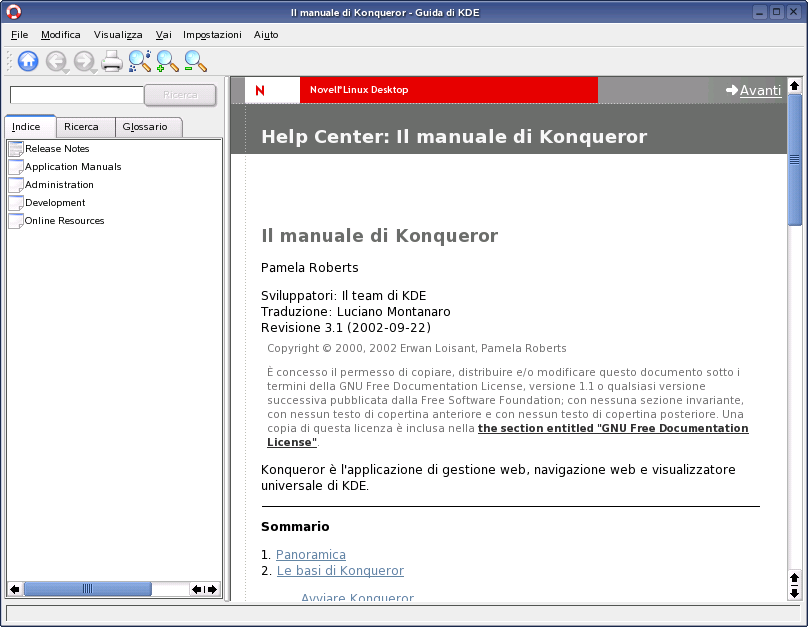808x627 pixels.
Task: Open Le basi di Konqueror link
Action: click(340, 570)
